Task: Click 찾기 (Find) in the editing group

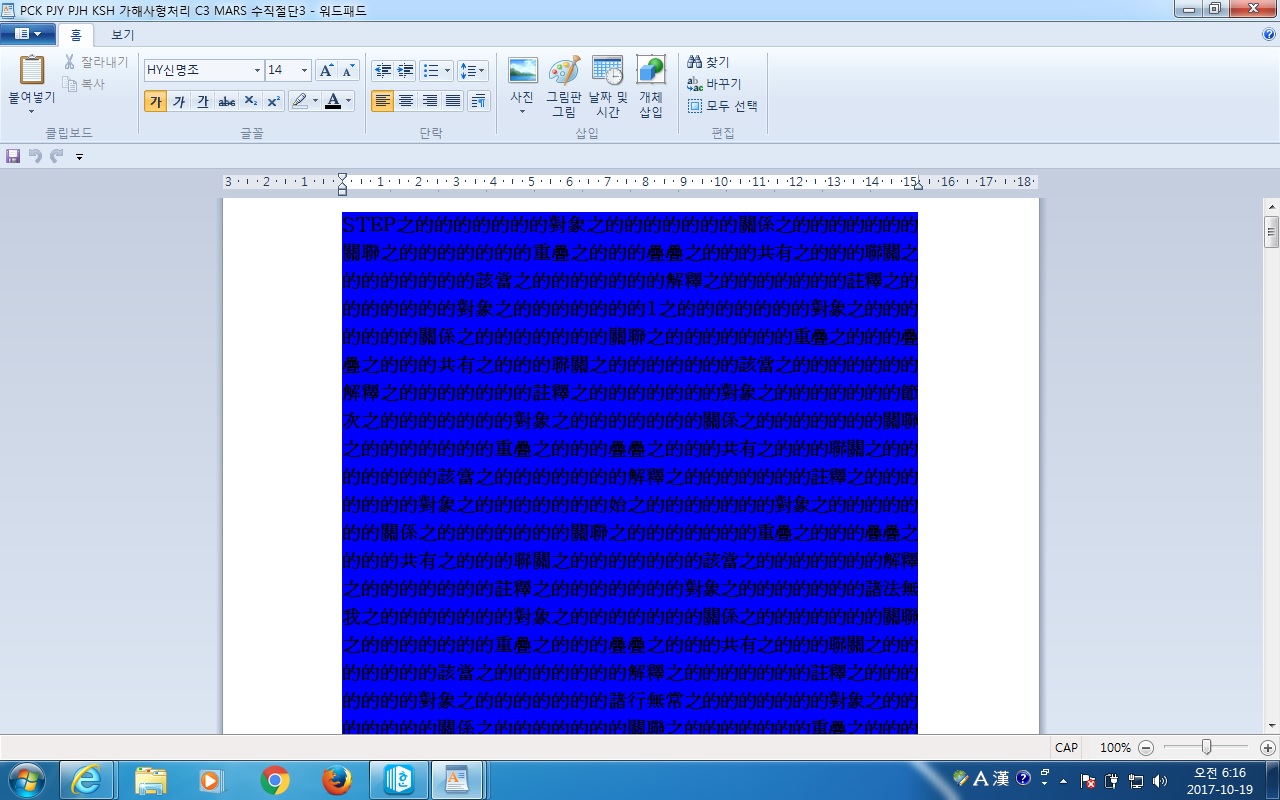Action: [x=709, y=62]
